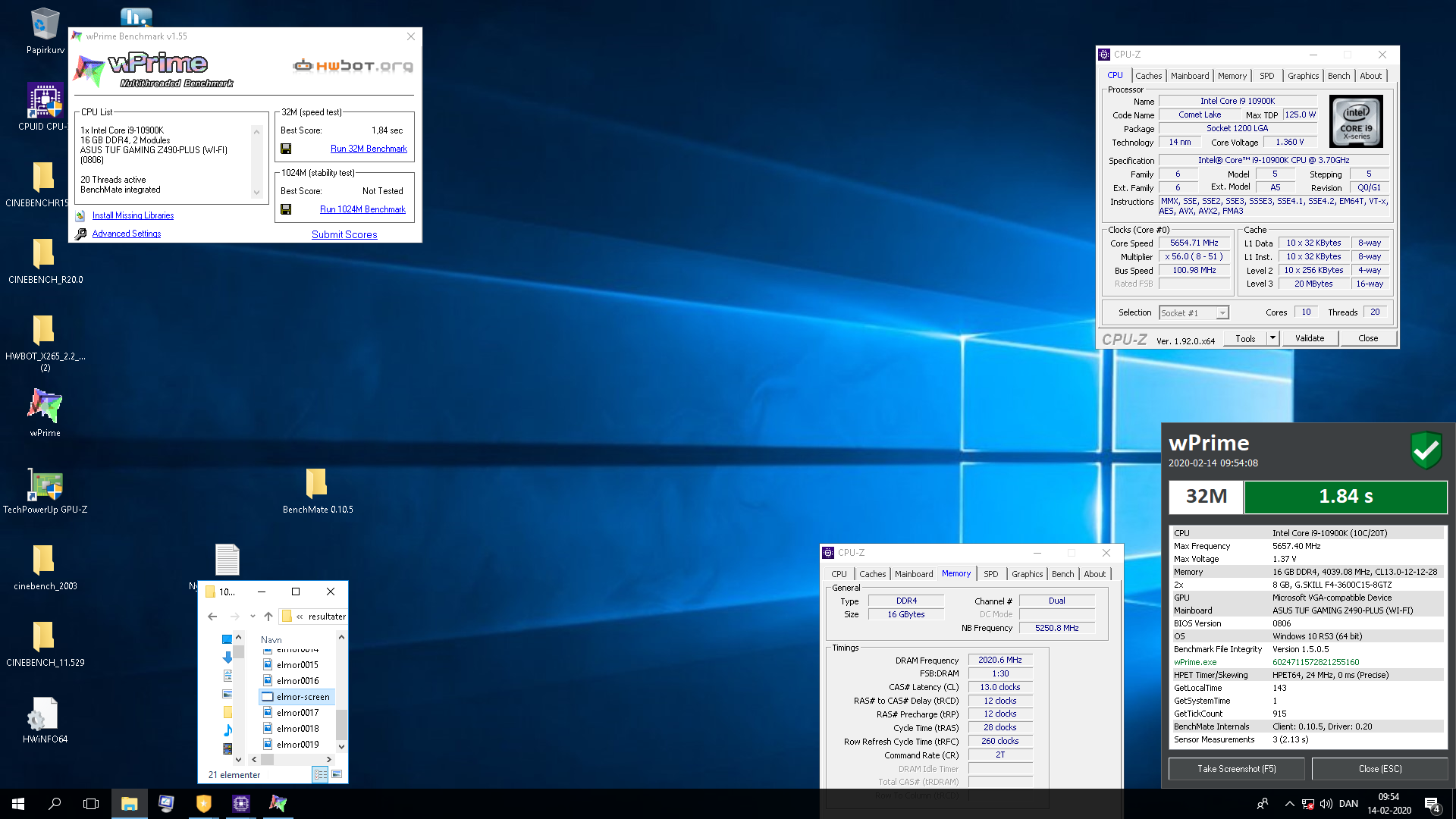Show hidden system tray icons
1456x819 pixels.
[1289, 804]
